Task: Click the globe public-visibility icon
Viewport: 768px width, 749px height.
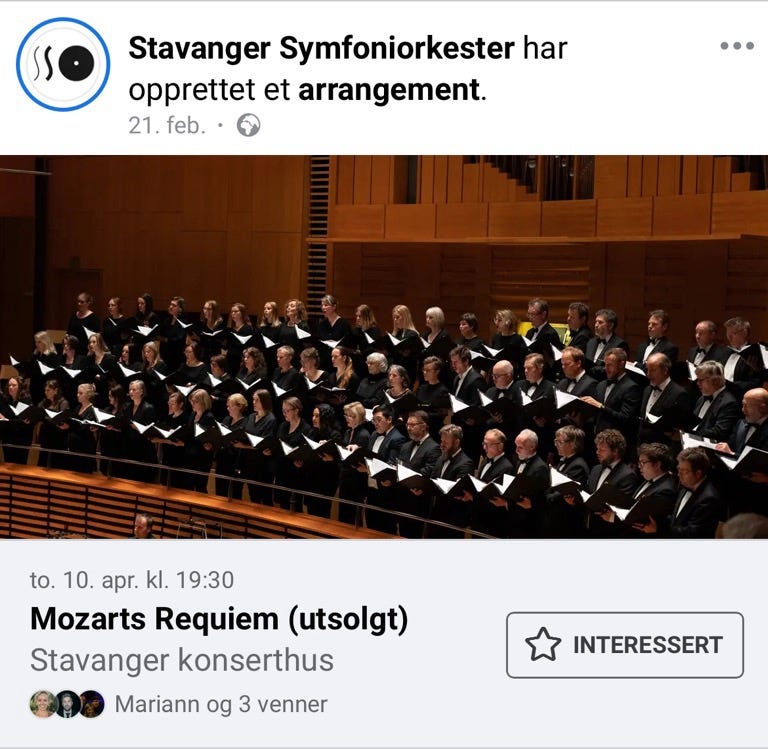Action: click(x=248, y=125)
